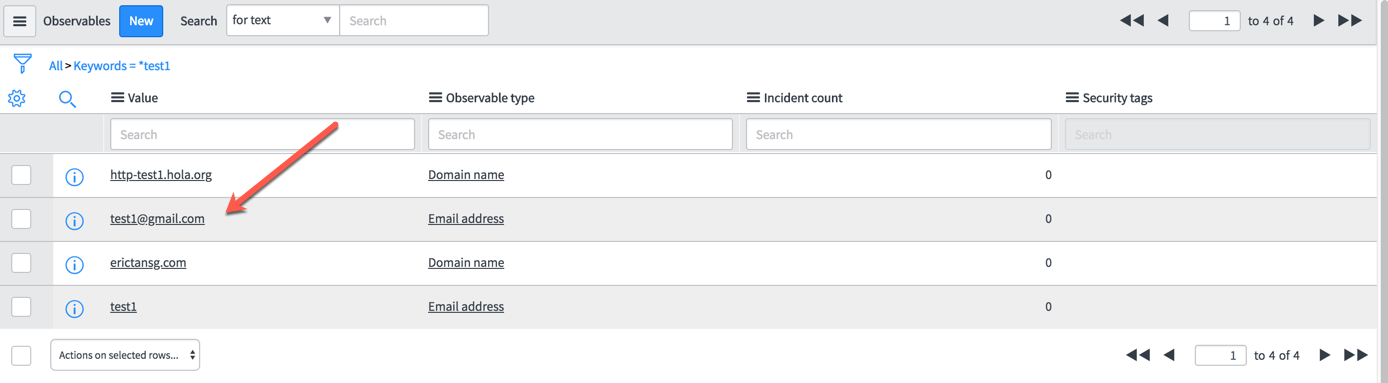Click the New button

141,21
